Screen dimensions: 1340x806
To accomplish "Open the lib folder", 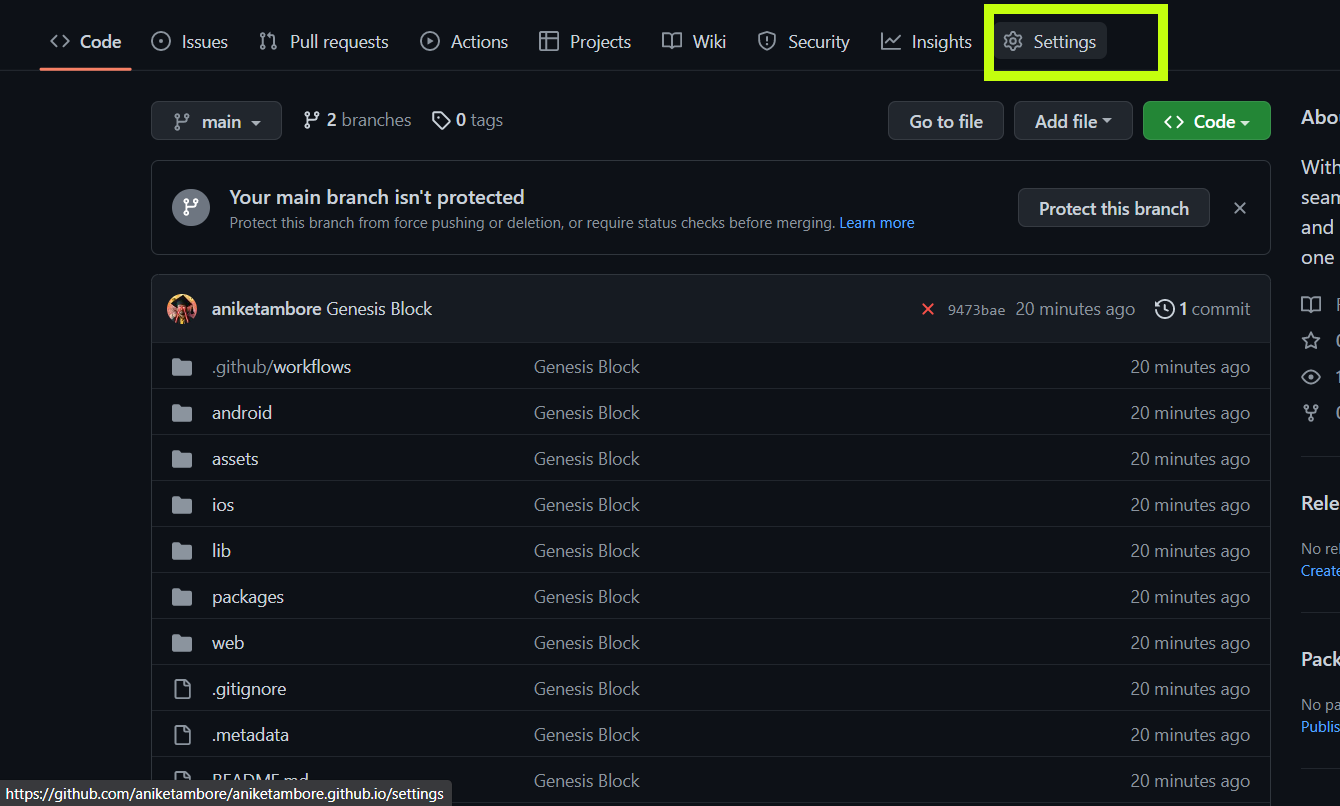I will [221, 551].
